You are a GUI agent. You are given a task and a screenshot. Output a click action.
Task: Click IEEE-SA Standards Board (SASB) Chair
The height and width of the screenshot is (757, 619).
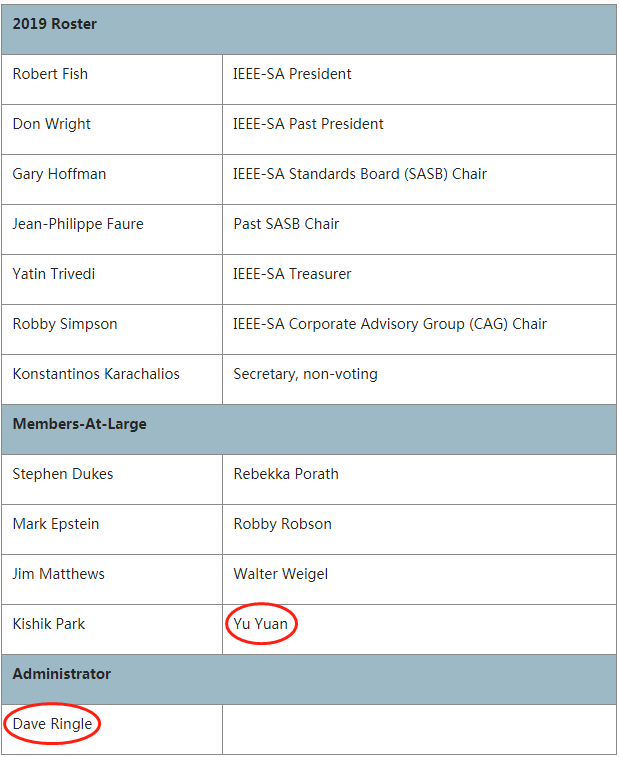[x=360, y=174]
